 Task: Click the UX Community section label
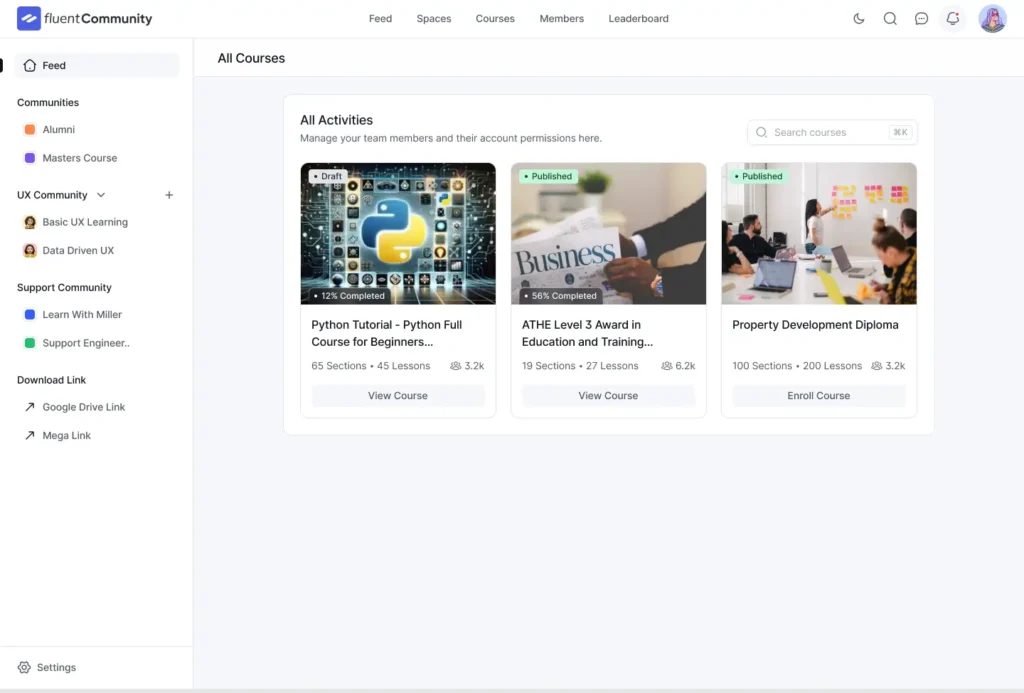click(52, 195)
